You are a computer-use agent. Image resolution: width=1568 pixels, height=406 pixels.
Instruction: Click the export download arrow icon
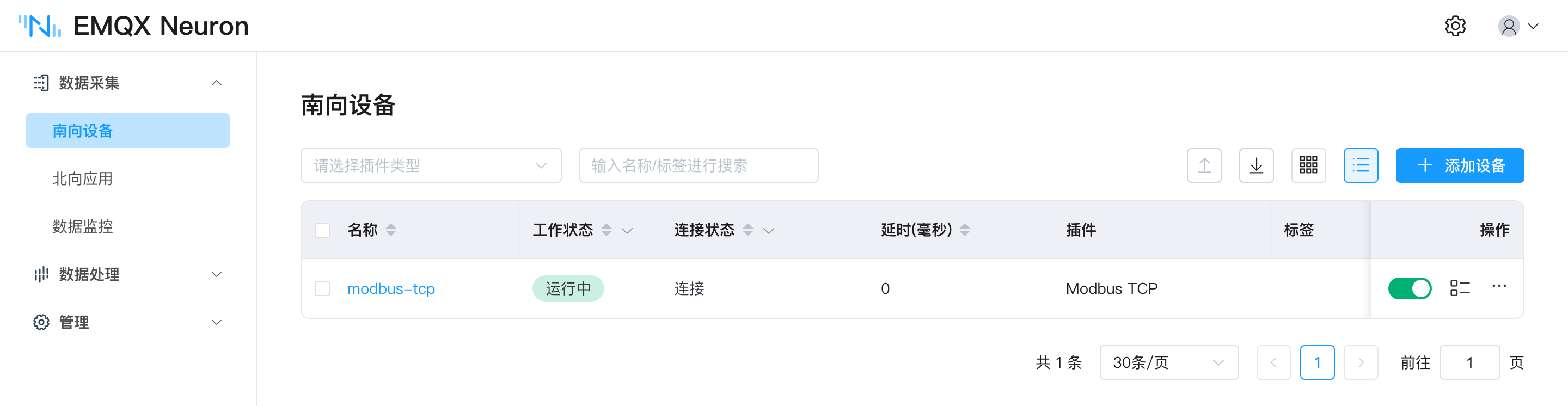coord(1257,165)
